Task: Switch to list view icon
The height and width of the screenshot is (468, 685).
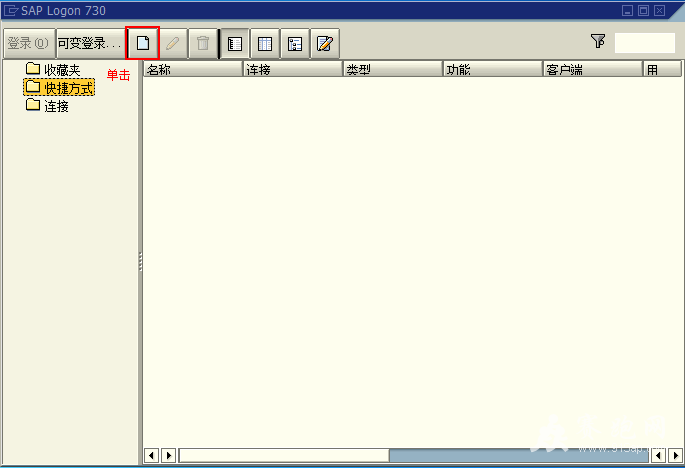Action: pos(235,43)
